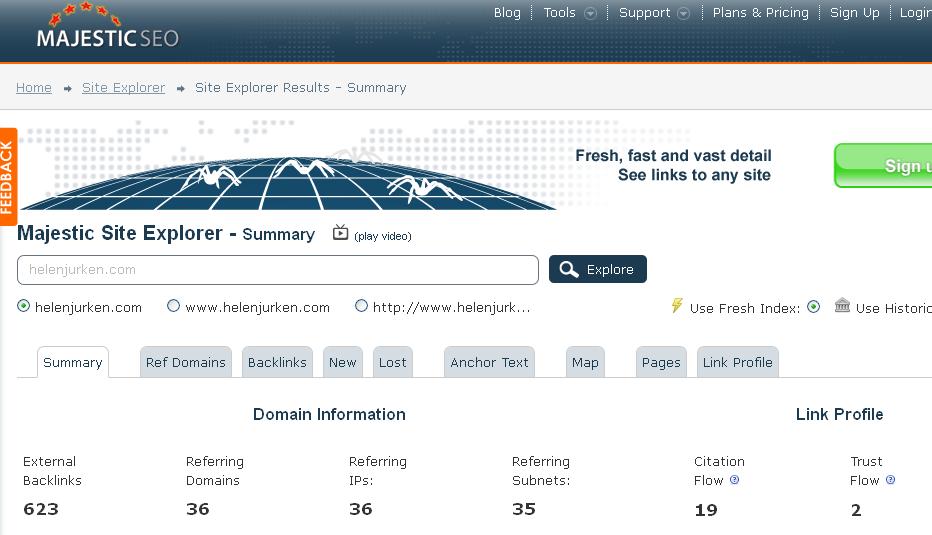932x535 pixels.
Task: Focus the helenjurken.com search input field
Action: coord(278,270)
